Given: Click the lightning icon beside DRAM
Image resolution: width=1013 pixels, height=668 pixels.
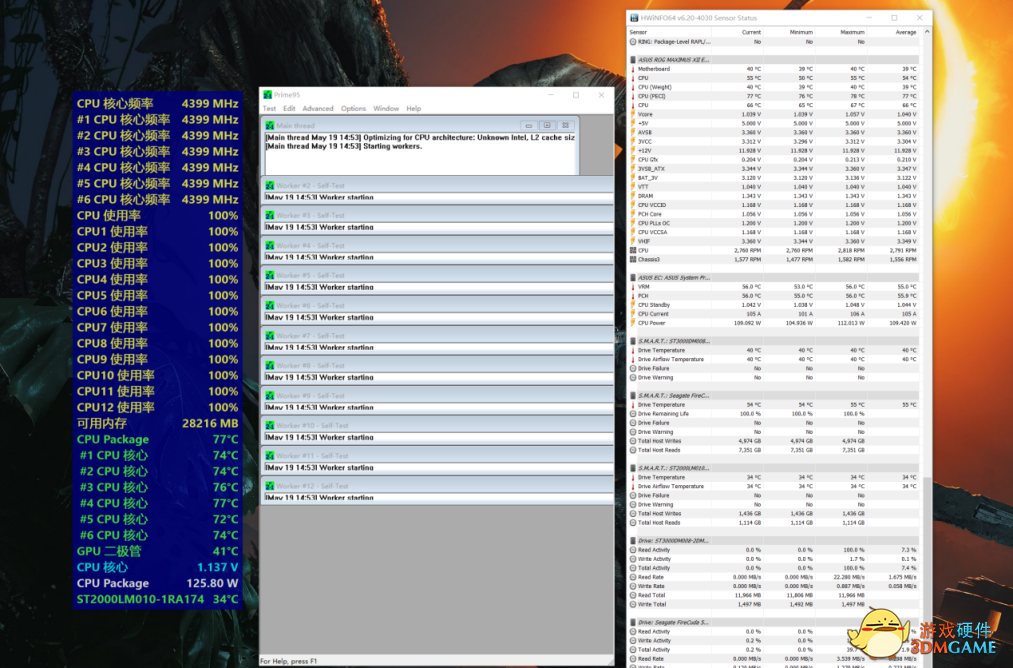Looking at the screenshot, I should click(x=633, y=196).
